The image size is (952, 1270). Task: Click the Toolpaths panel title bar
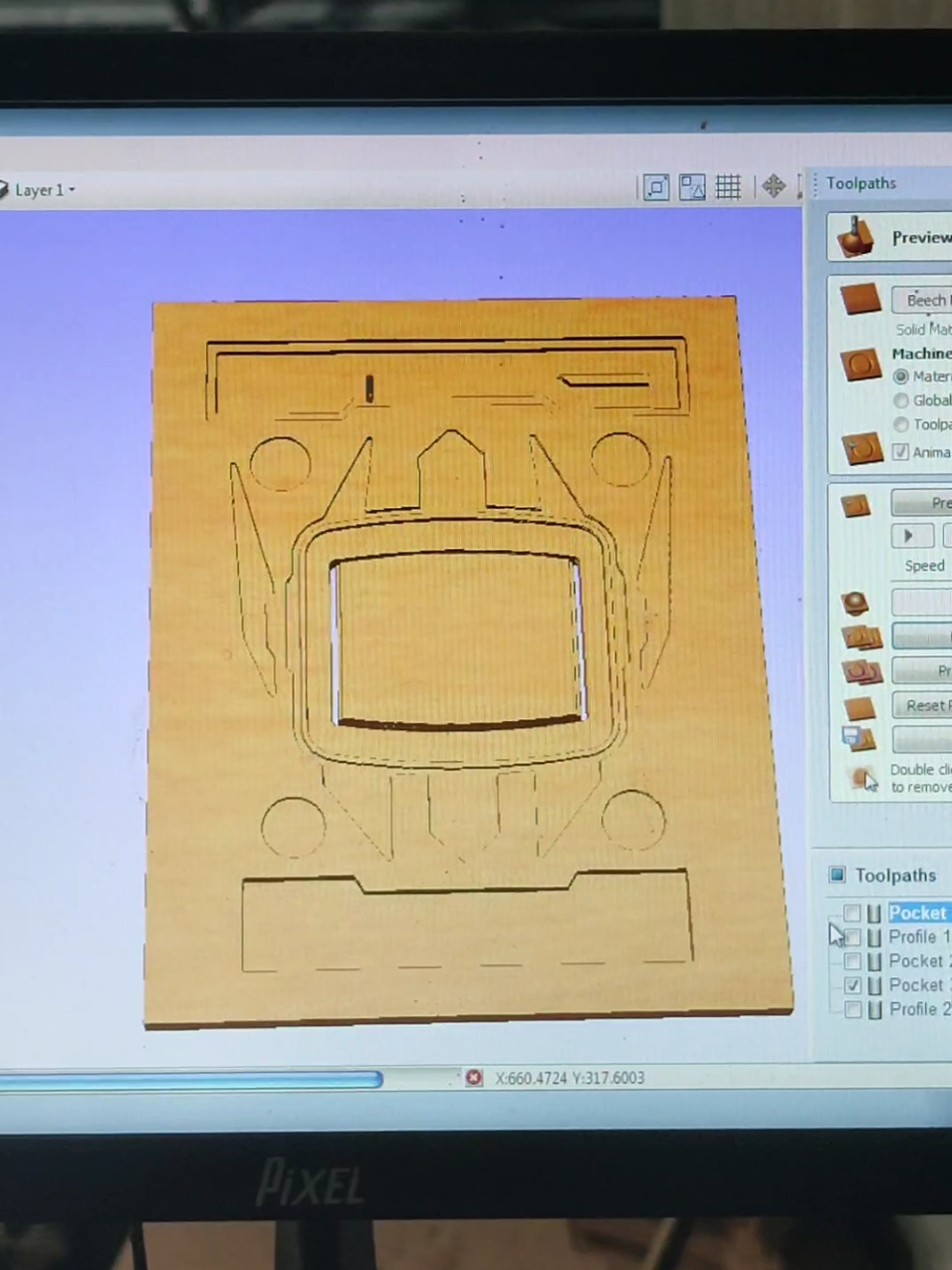tap(882, 183)
